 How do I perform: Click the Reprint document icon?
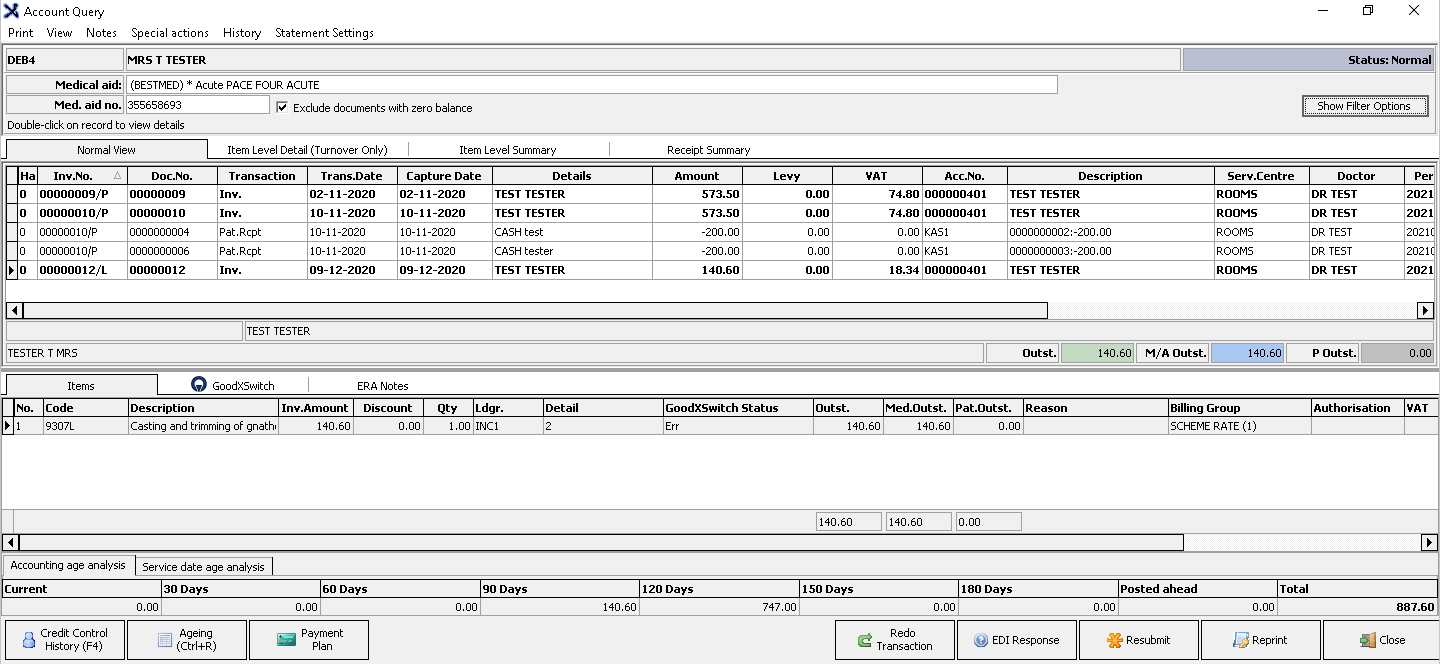point(1241,640)
